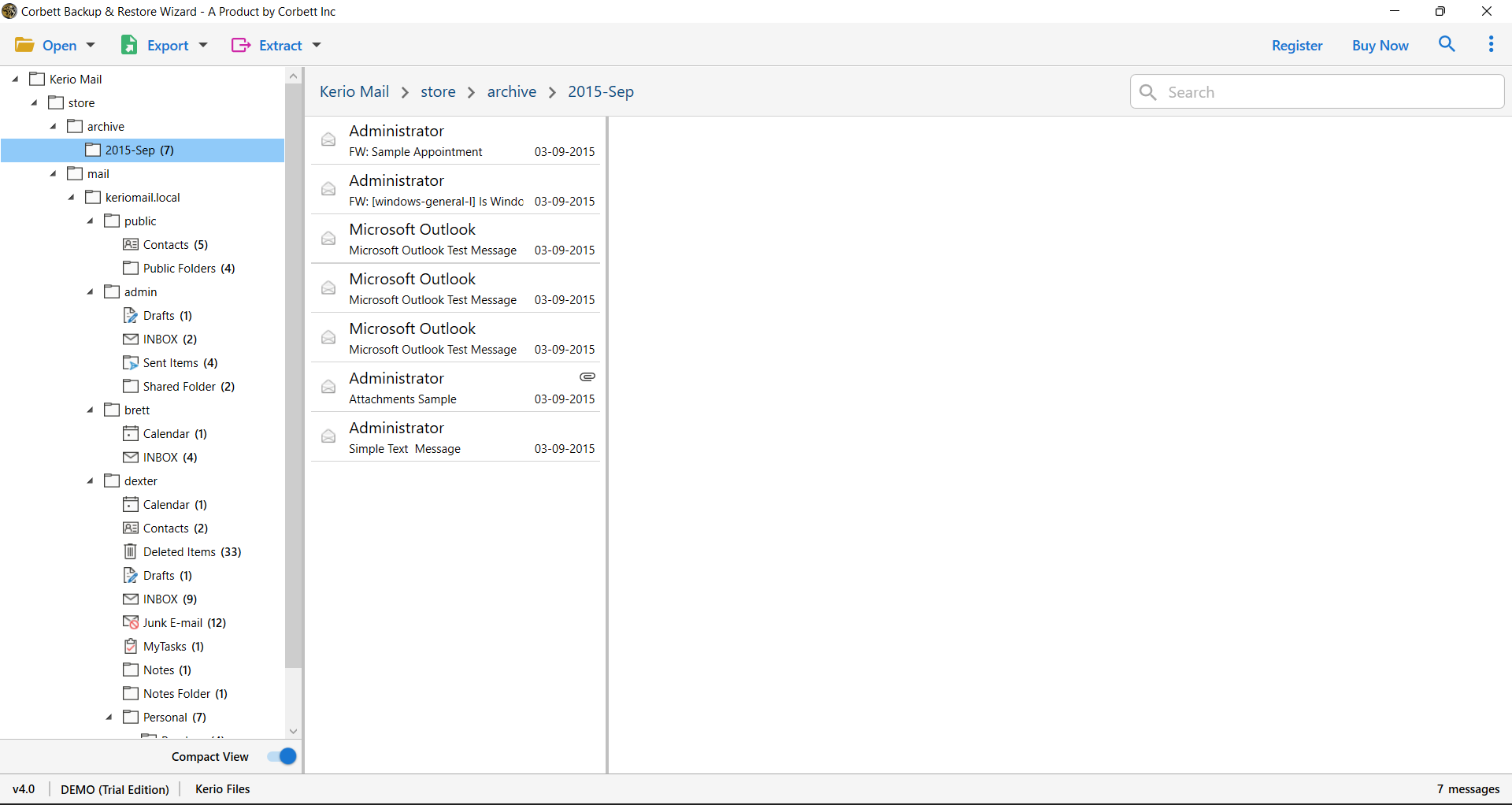Click the dexter Drafts pencil icon
Viewport: 1512px width, 805px height.
131,575
